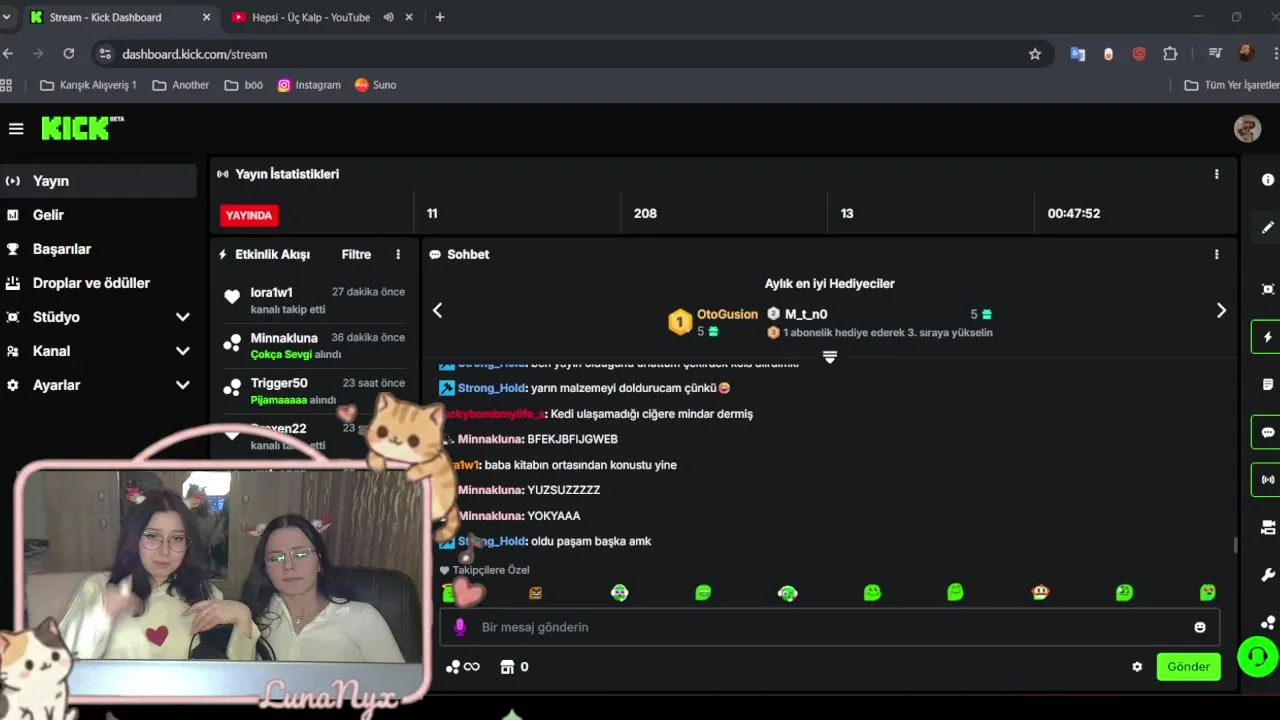
Task: Click the collapse handle below the gifters banner
Action: tap(829, 357)
